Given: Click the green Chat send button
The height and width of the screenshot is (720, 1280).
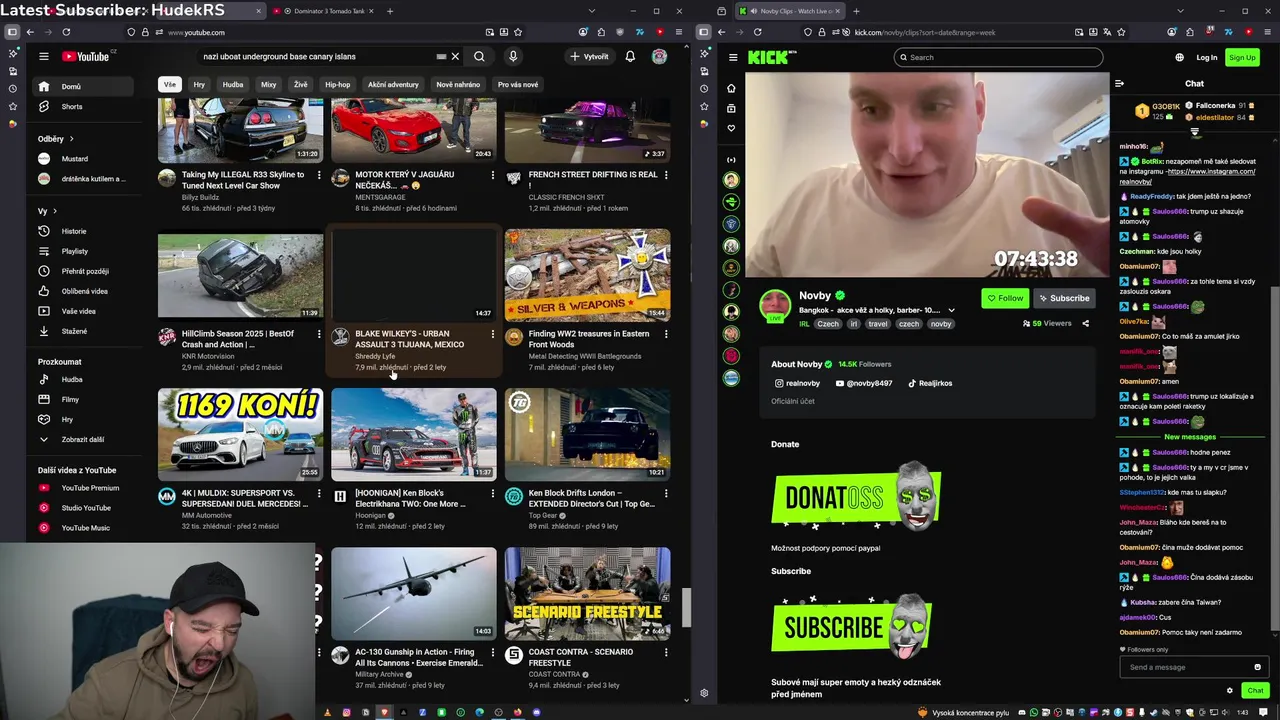Looking at the screenshot, I should (x=1255, y=690).
